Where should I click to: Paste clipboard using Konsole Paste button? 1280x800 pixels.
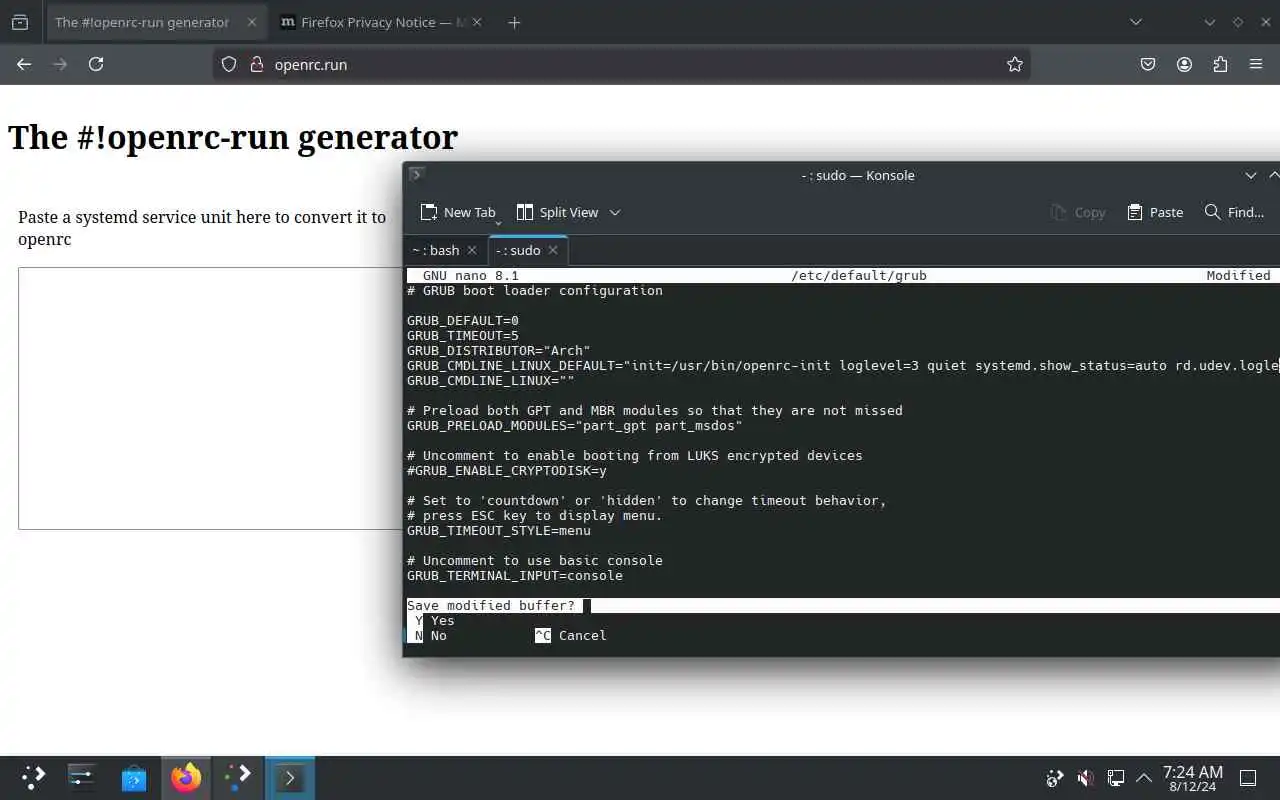click(x=1155, y=212)
